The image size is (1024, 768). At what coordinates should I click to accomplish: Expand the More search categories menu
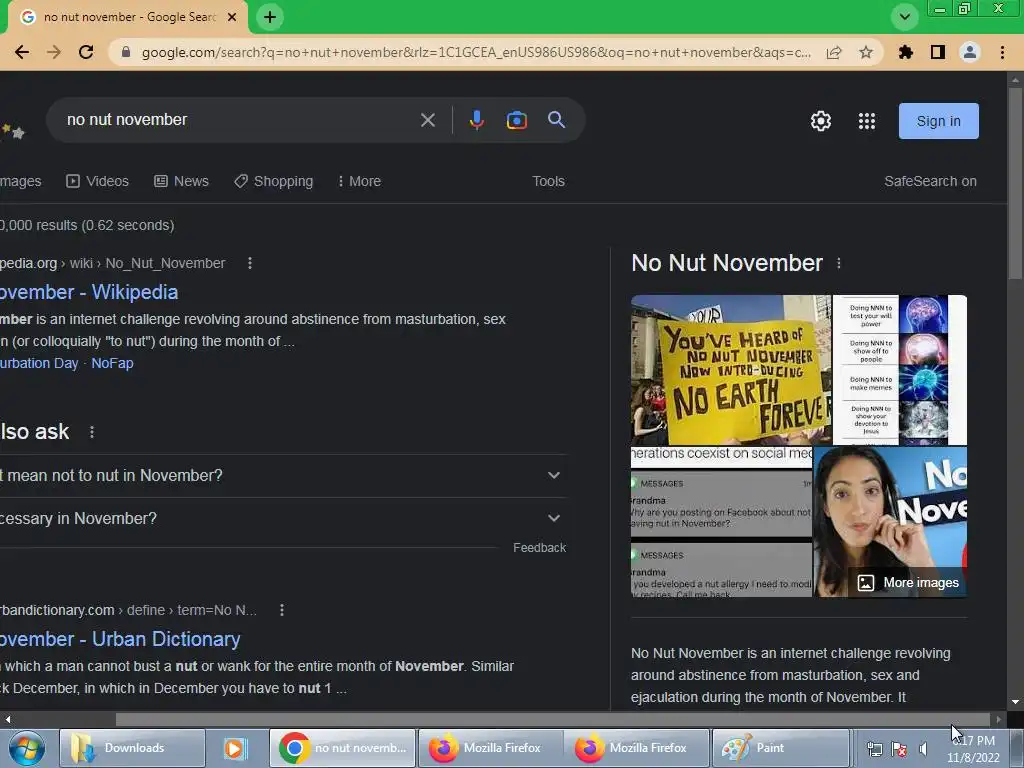pyautogui.click(x=359, y=181)
